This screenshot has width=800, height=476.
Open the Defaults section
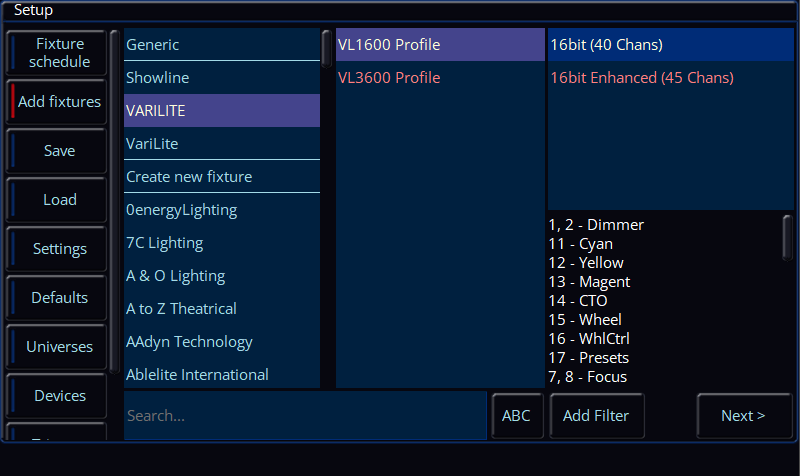[57, 297]
